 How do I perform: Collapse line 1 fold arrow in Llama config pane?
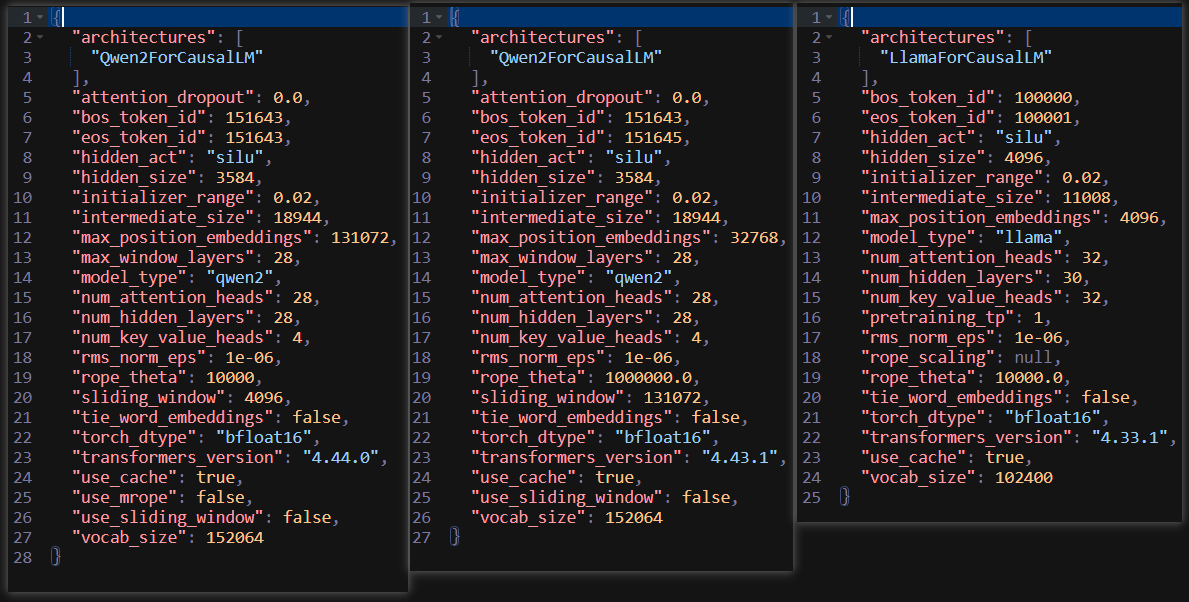tap(830, 17)
